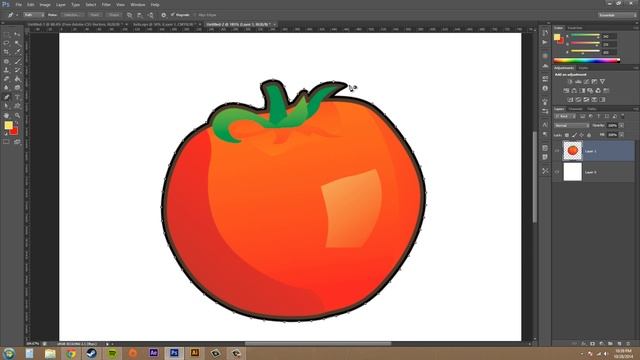Toggle lock image pixels
This screenshot has width=640, height=360.
(574, 135)
